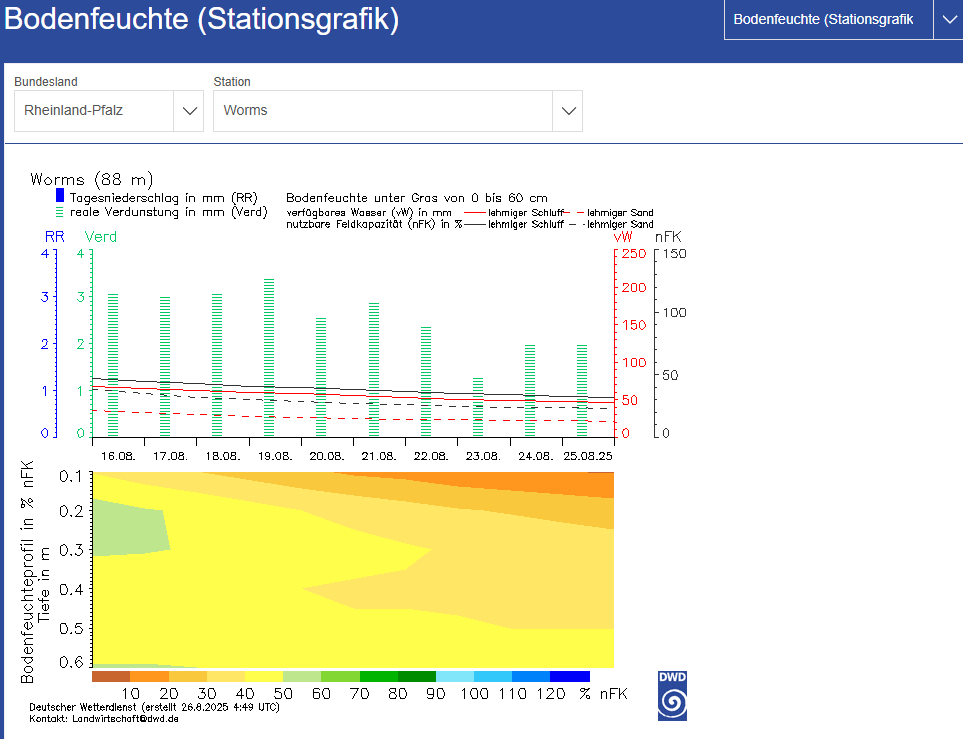The width and height of the screenshot is (963, 739).
Task: Click the chevron arrow in the Bundesland box
Action: point(189,111)
